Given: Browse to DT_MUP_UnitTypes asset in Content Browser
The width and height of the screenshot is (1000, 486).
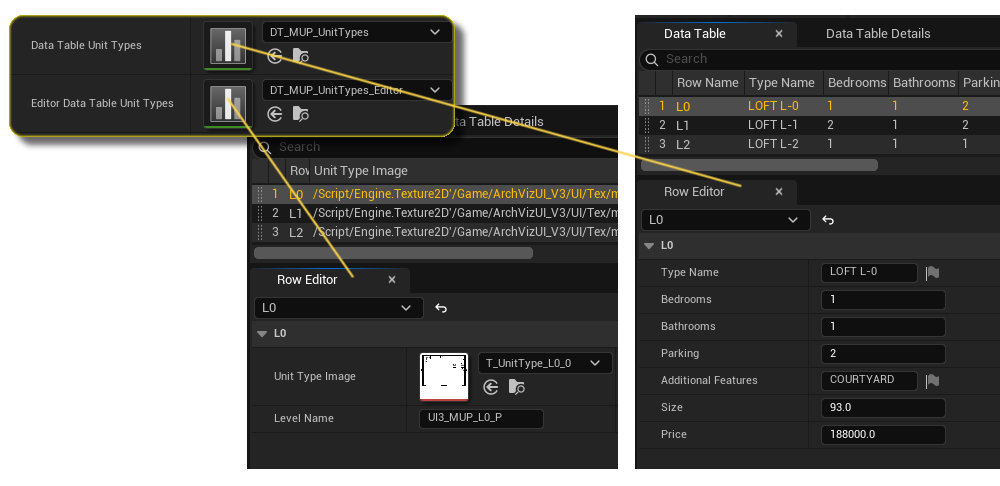Looking at the screenshot, I should (x=300, y=57).
